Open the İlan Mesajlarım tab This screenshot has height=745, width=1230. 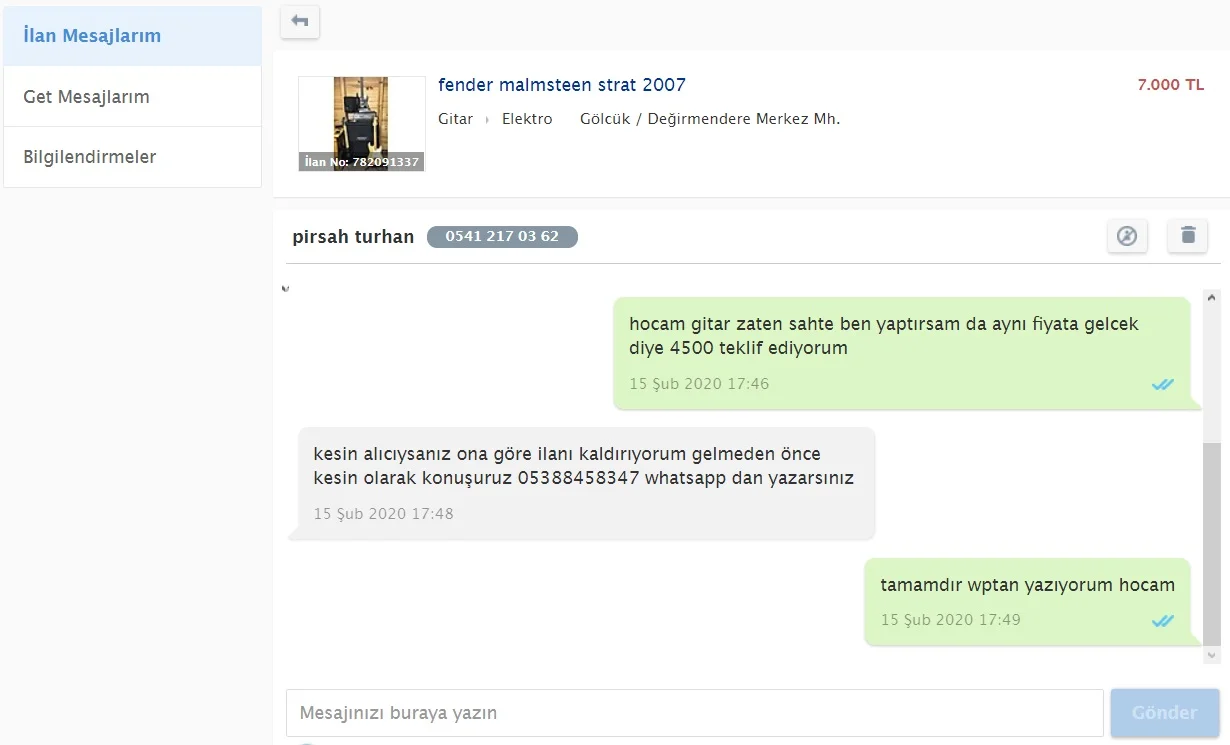[132, 36]
